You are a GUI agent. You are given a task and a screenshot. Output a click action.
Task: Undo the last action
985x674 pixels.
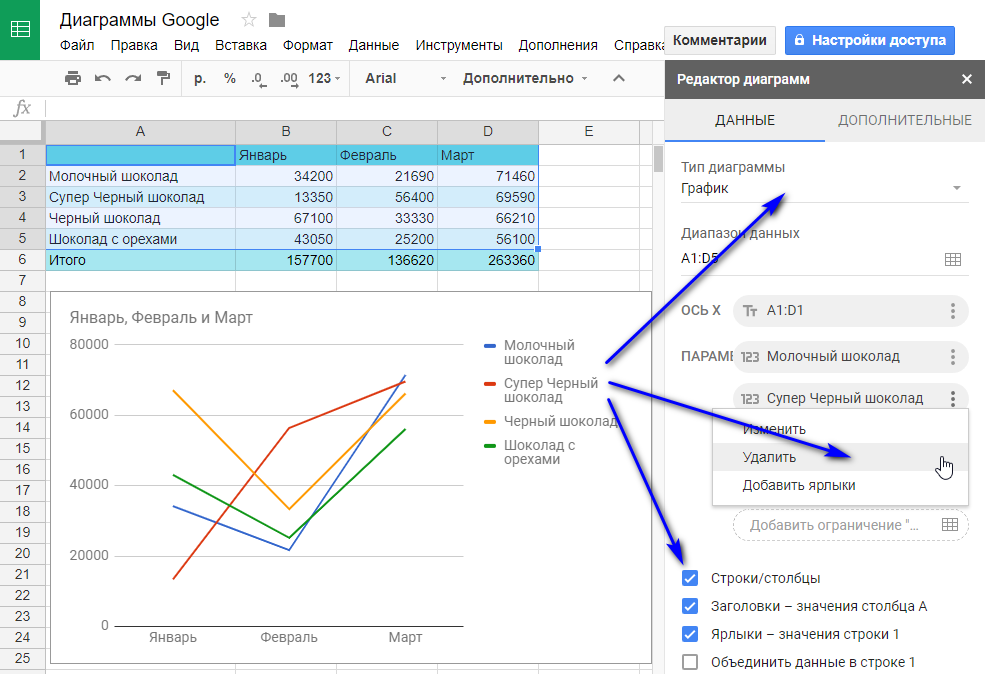(103, 79)
